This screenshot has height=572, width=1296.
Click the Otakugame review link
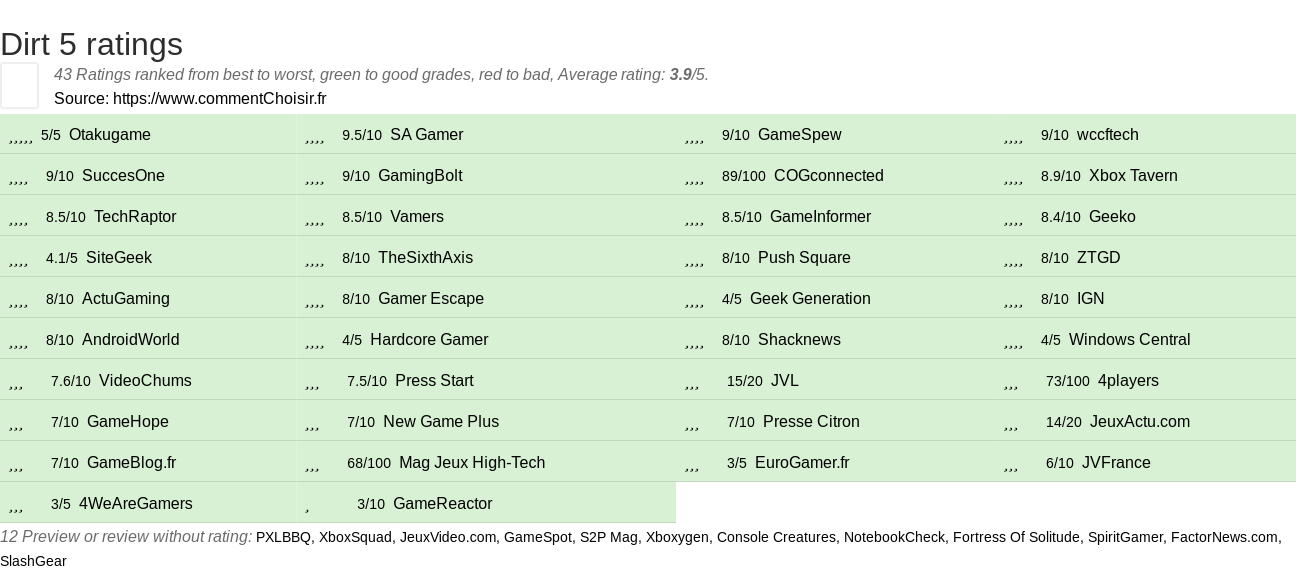[x=110, y=135]
